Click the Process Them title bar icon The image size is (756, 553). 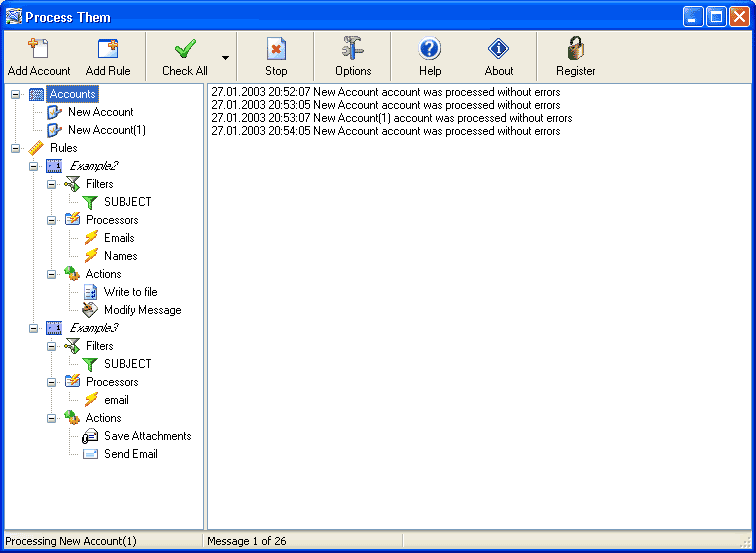[x=14, y=17]
